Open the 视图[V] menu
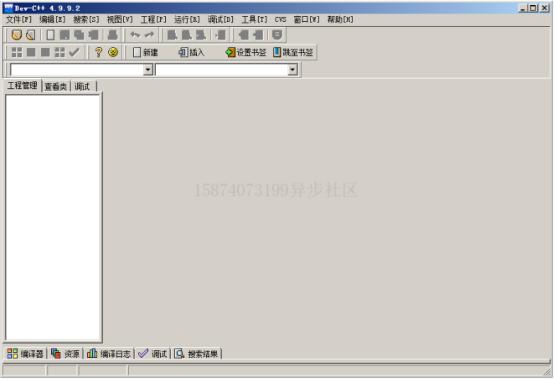The width and height of the screenshot is (554, 380). coord(119,19)
